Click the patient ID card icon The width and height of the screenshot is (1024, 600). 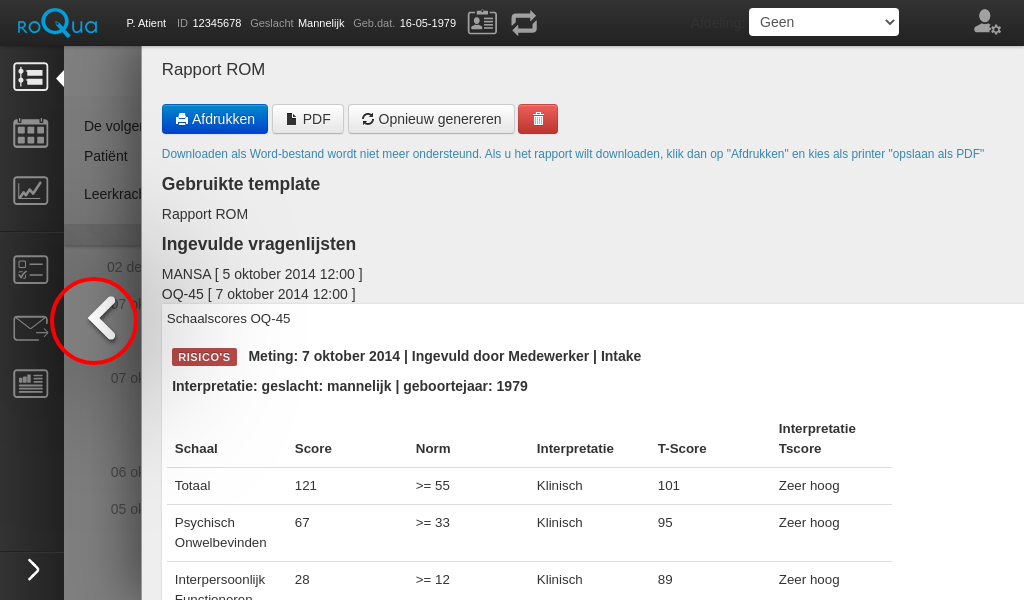(482, 22)
